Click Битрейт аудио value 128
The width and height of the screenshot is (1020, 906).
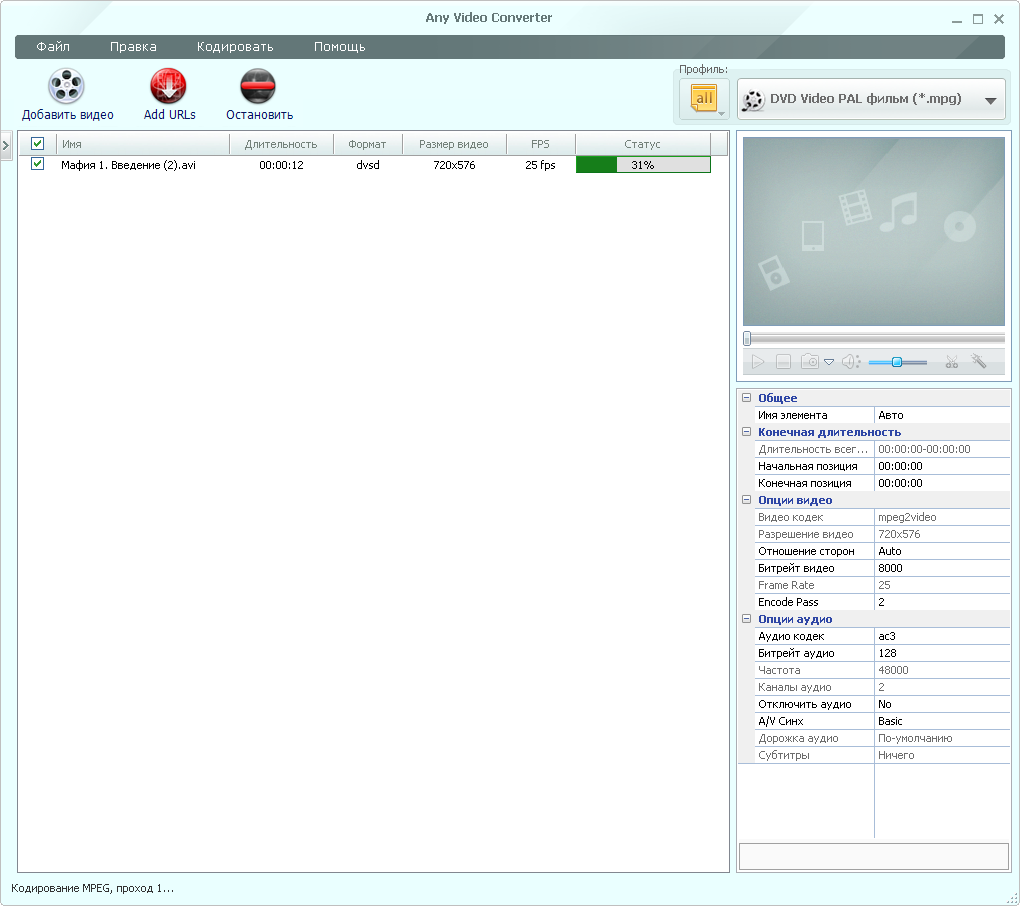coord(942,653)
